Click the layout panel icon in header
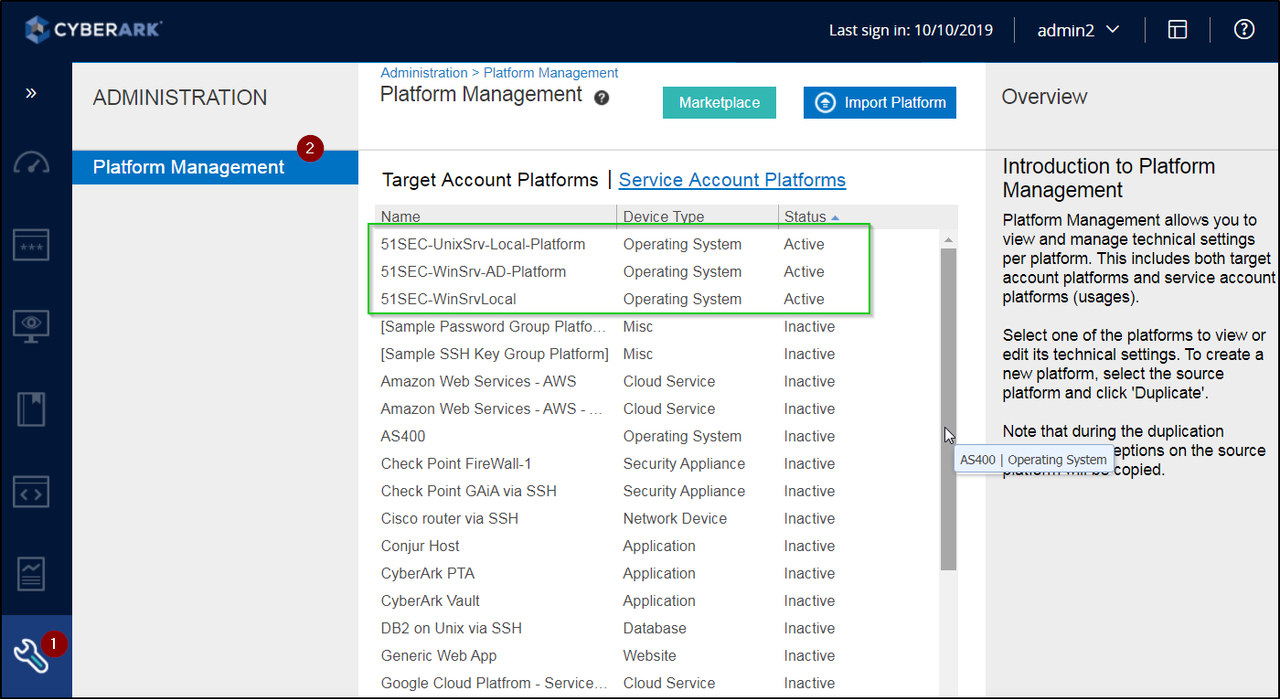 tap(1177, 30)
